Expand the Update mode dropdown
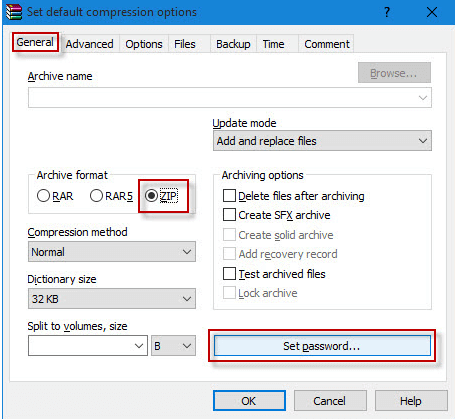This screenshot has width=455, height=419. 322,141
